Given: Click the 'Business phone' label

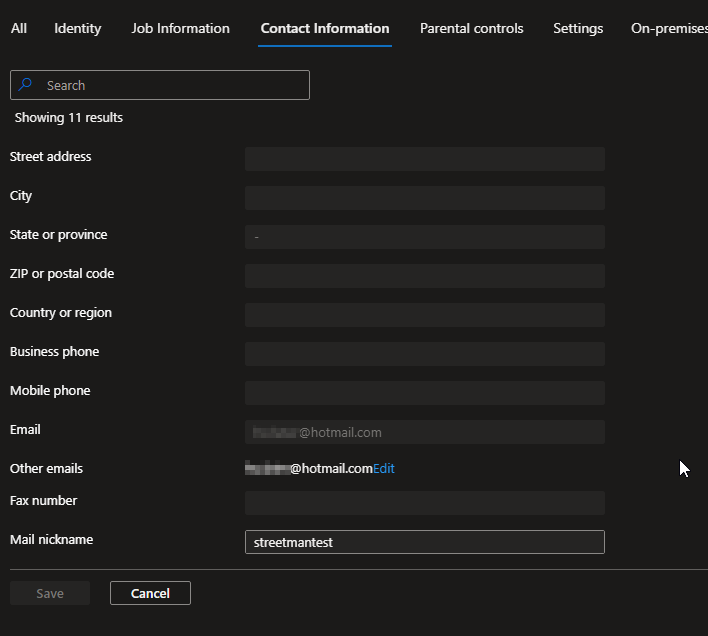Looking at the screenshot, I should (55, 351).
